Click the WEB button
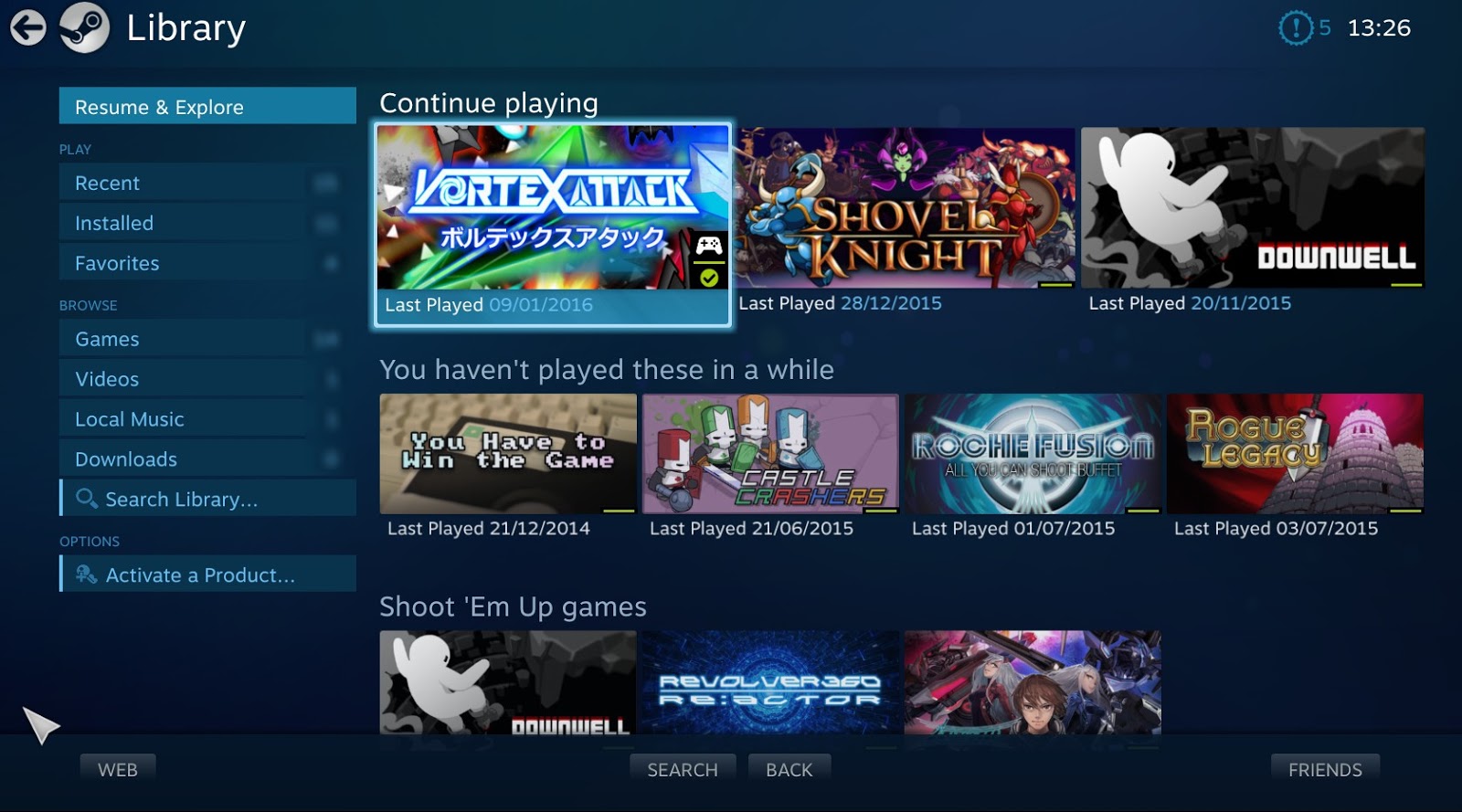This screenshot has width=1462, height=812. [x=118, y=770]
